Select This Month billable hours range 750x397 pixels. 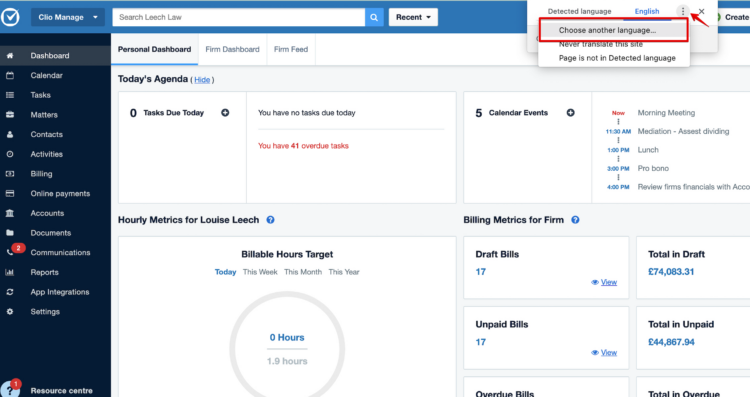303,272
